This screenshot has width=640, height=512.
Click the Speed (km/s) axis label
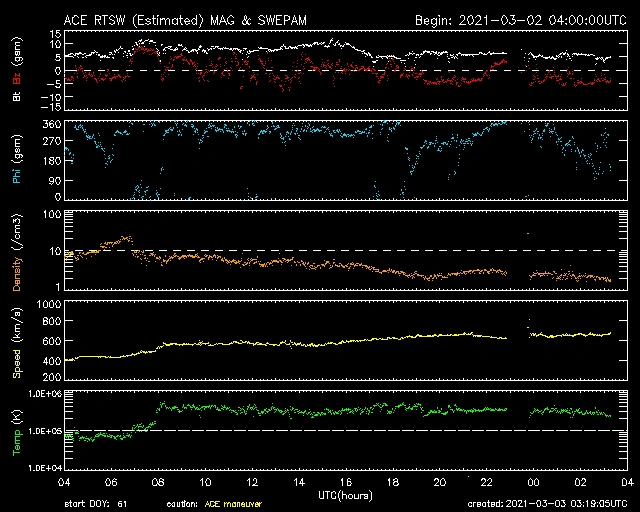tap(17, 340)
